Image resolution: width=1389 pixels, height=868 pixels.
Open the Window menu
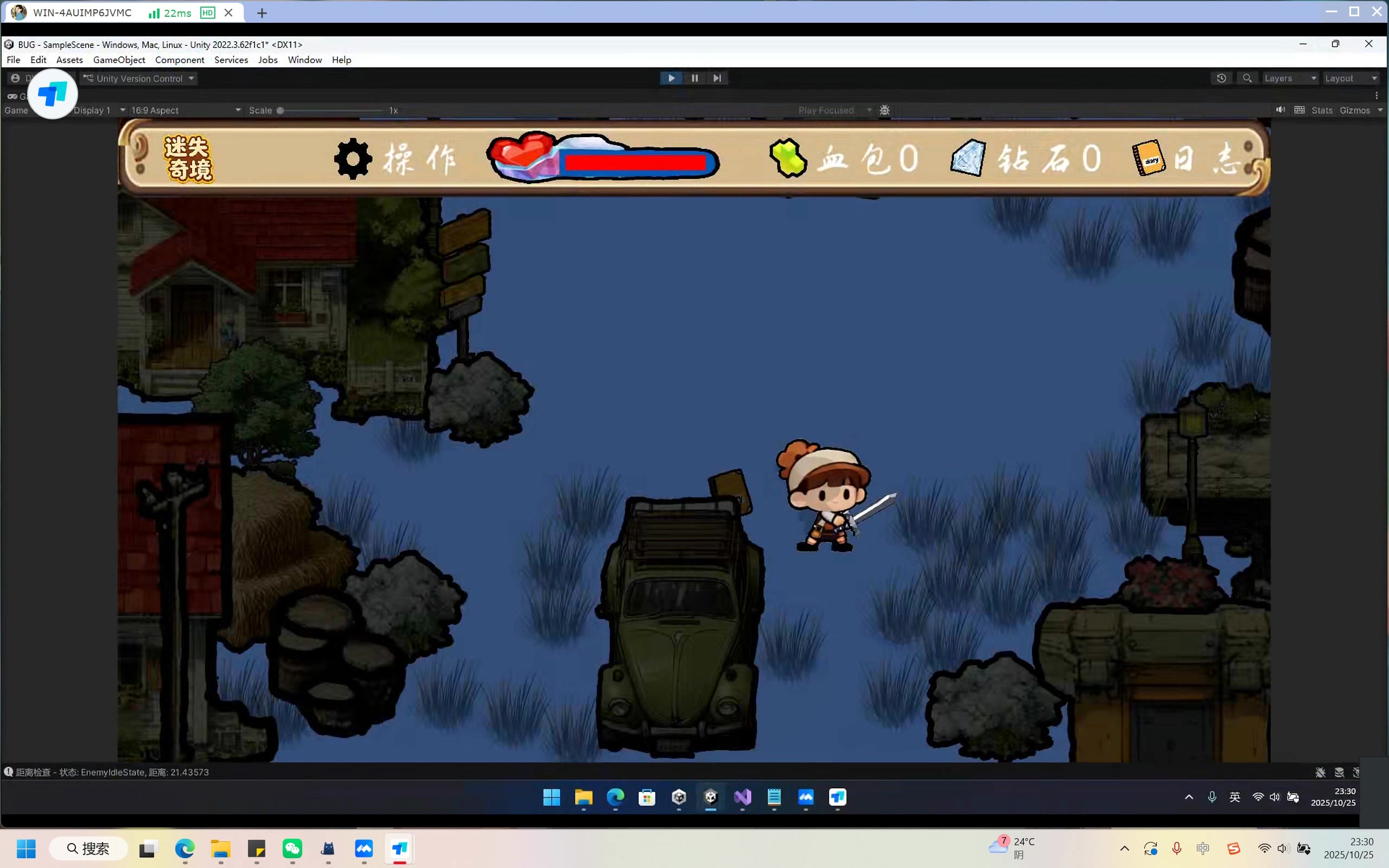tap(304, 60)
